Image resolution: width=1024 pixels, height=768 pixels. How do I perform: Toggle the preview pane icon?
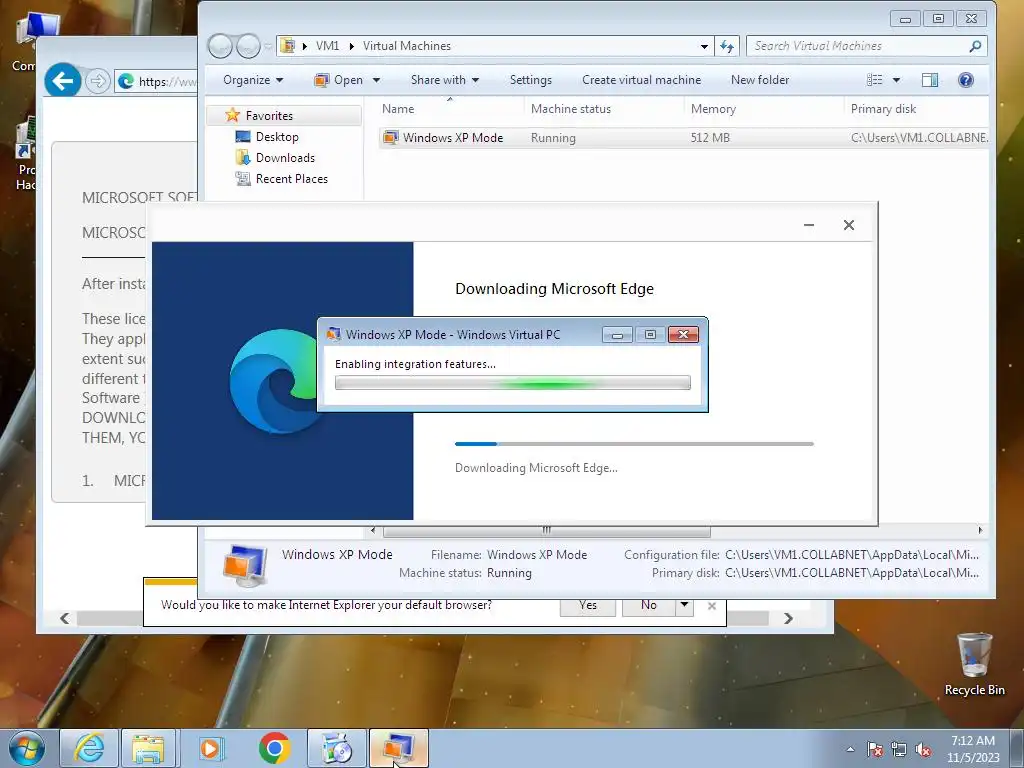(x=930, y=80)
